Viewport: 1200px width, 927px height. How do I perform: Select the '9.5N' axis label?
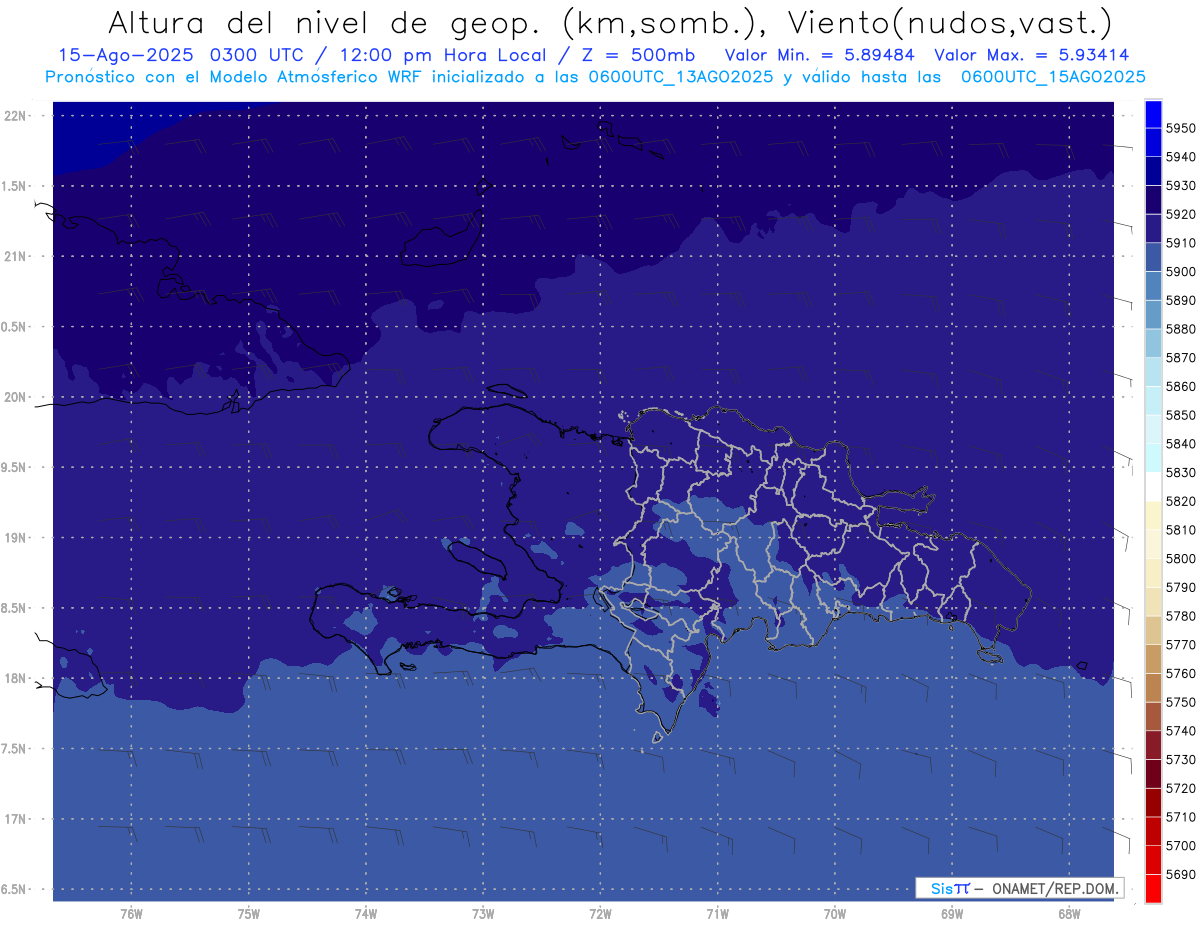(x=14, y=467)
